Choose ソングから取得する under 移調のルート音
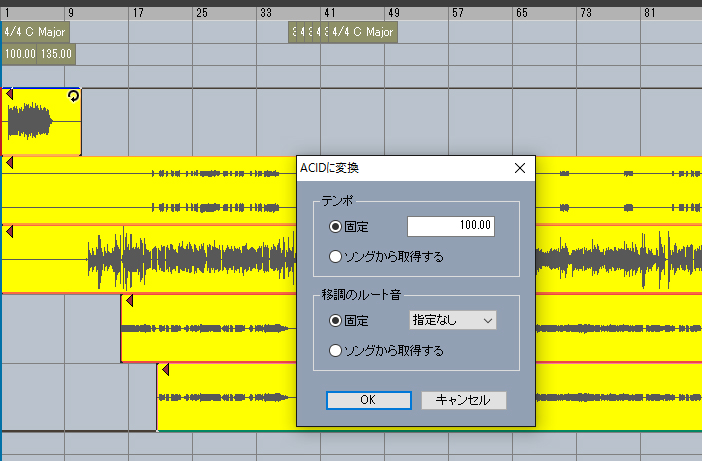 pyautogui.click(x=336, y=351)
